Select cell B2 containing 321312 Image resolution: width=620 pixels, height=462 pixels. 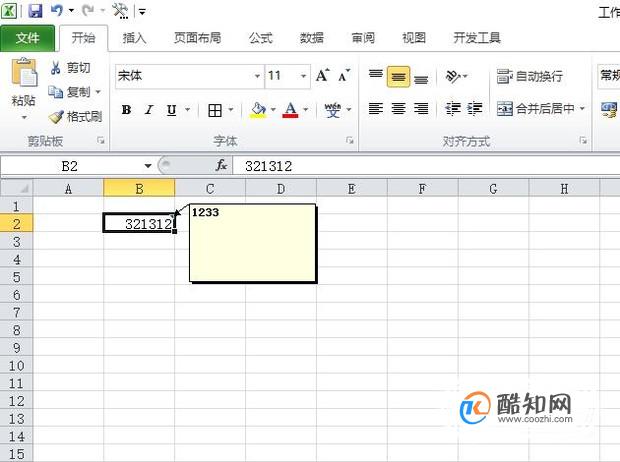[139, 223]
